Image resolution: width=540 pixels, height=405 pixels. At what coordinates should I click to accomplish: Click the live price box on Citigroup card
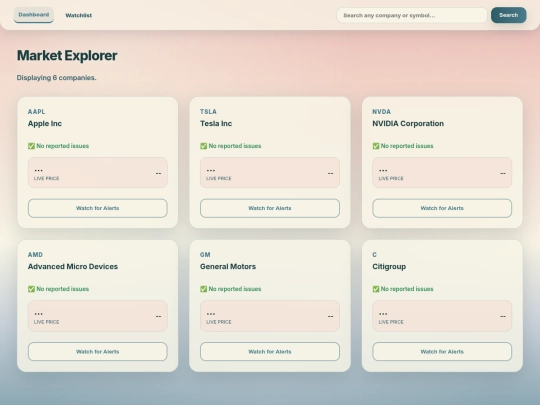tap(442, 316)
